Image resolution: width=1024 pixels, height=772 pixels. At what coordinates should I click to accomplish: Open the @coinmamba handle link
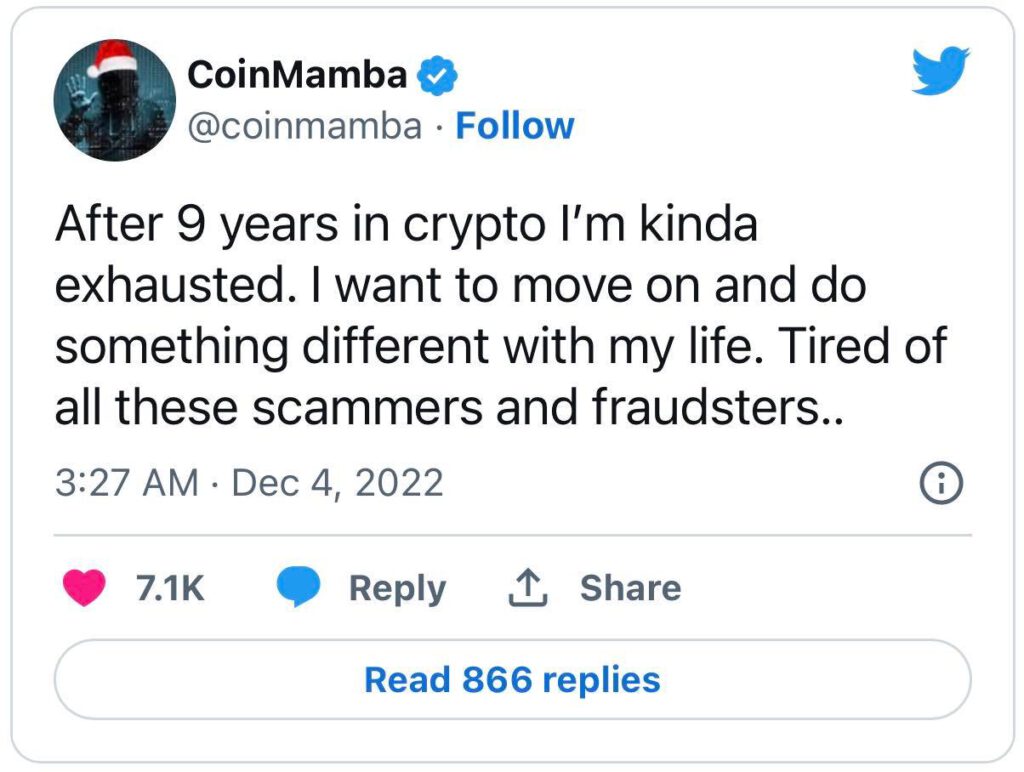305,127
